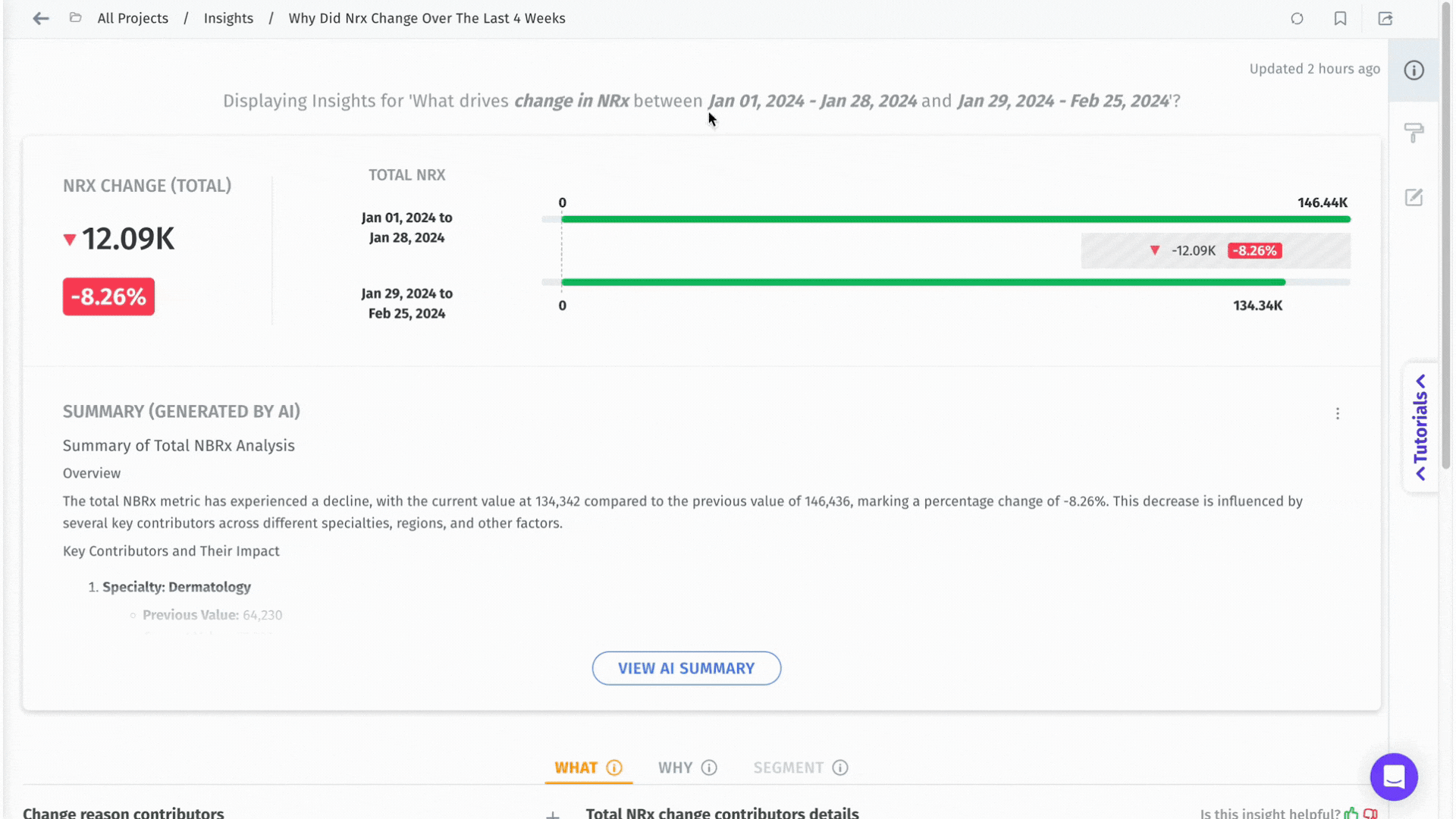
Task: Click the Jan 01–Jan 28 green bar
Action: [955, 219]
